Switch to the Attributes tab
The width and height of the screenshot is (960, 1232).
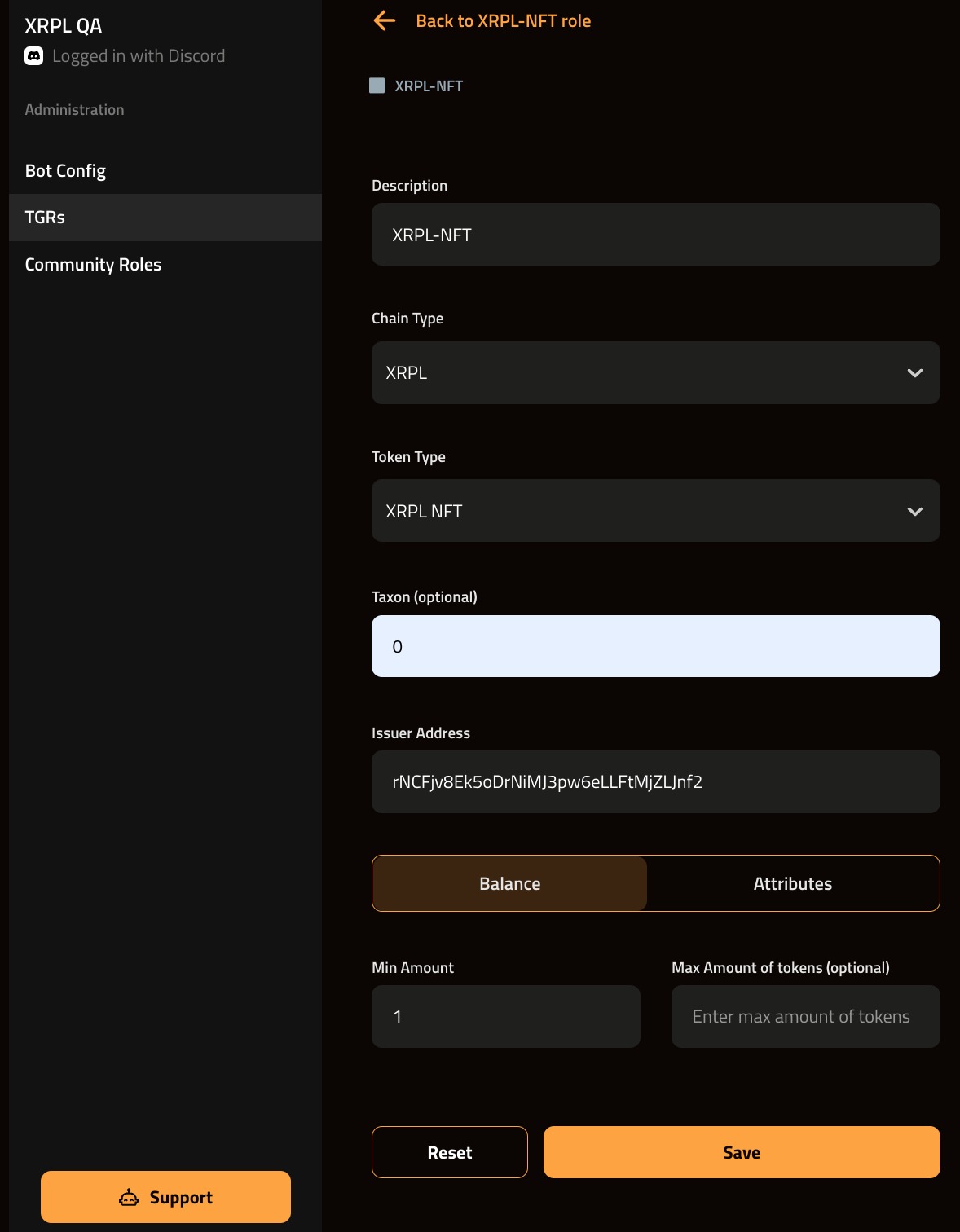point(792,883)
